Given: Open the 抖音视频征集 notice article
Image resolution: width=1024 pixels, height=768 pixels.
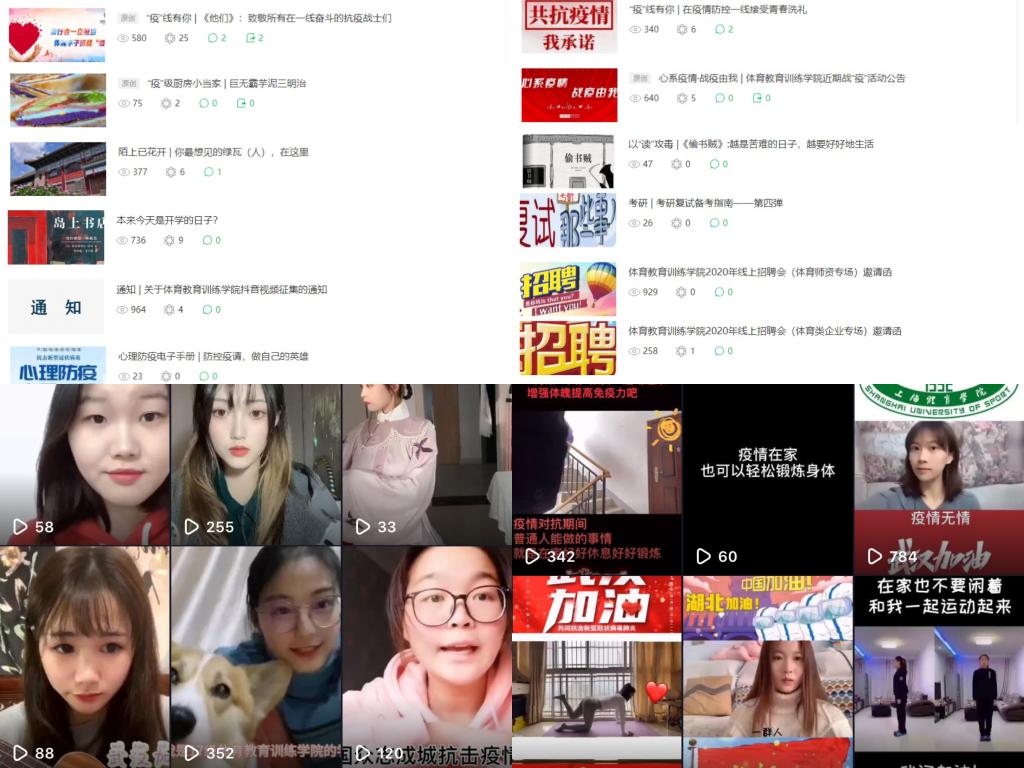Looking at the screenshot, I should click(x=221, y=290).
